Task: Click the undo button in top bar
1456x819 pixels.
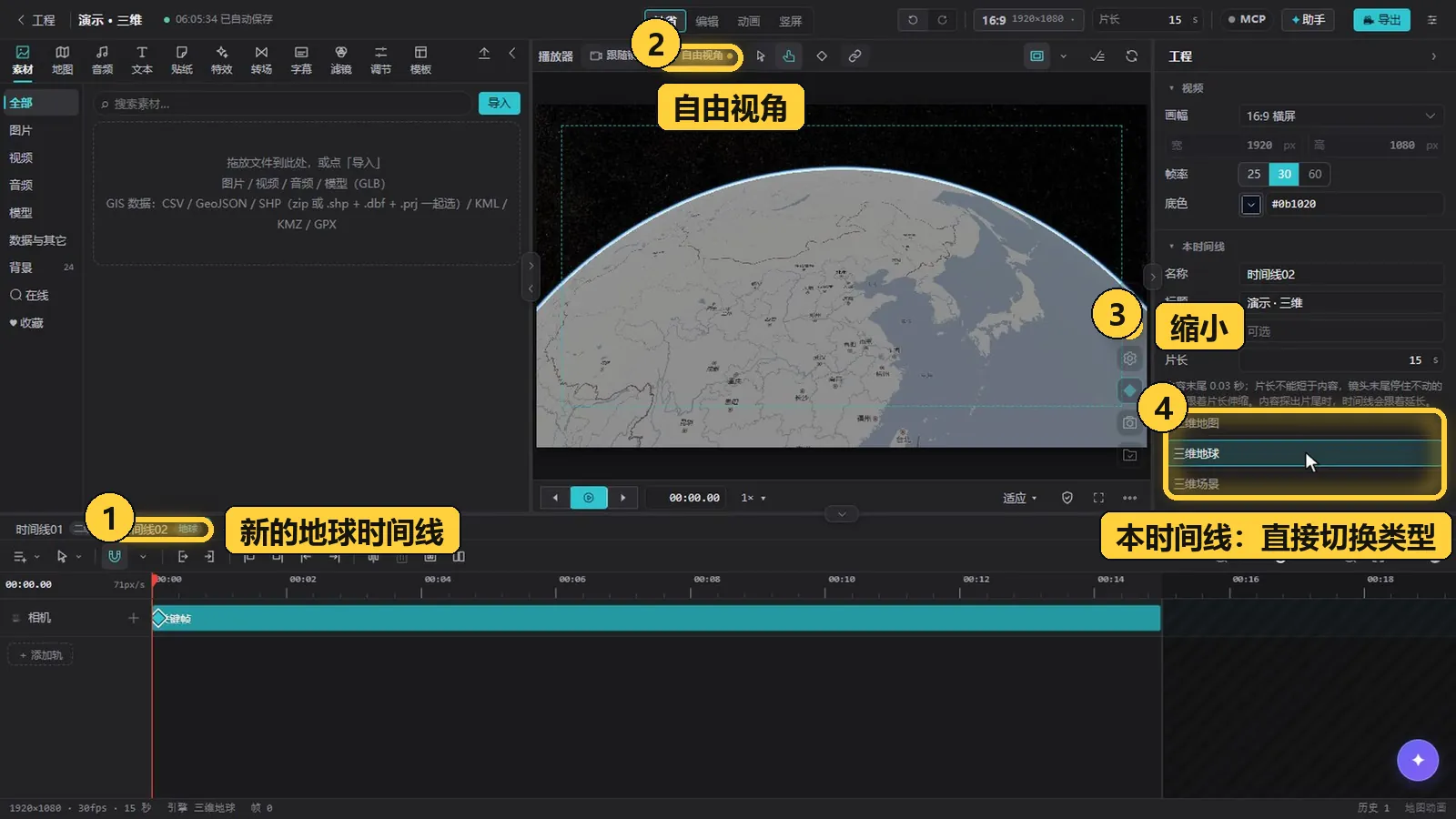Action: pyautogui.click(x=913, y=19)
